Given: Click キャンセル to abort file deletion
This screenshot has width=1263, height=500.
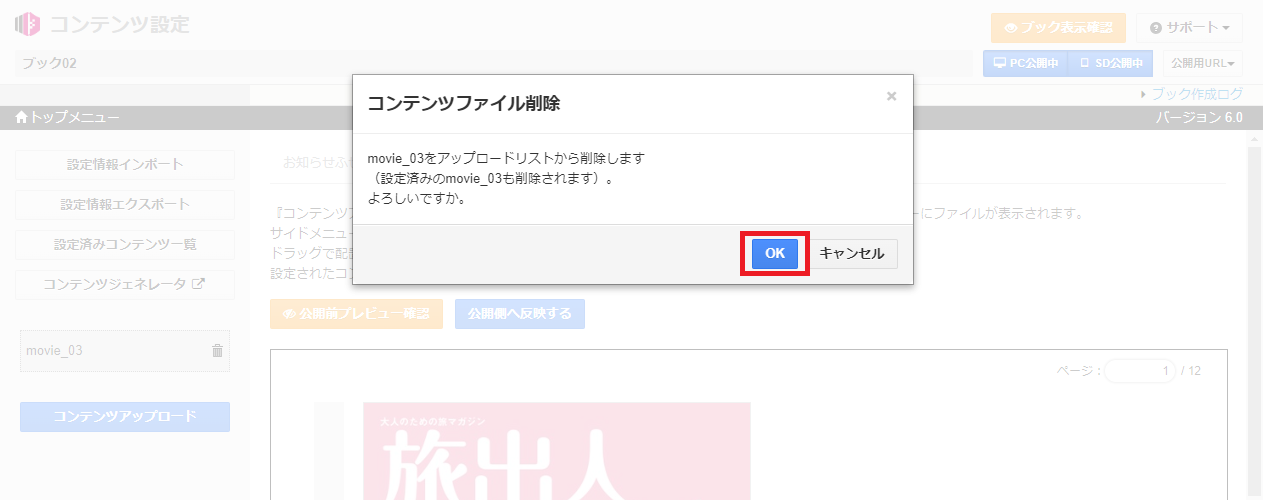Looking at the screenshot, I should tap(852, 254).
